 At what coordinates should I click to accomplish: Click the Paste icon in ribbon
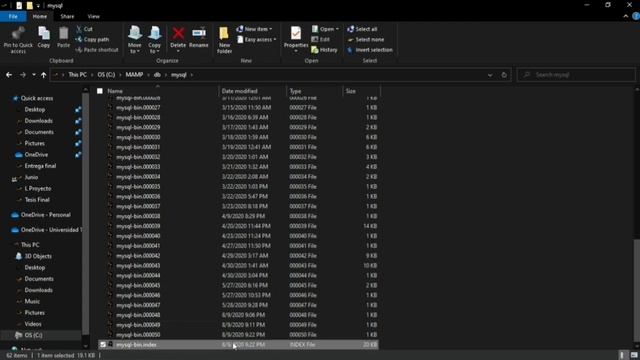[x=63, y=33]
